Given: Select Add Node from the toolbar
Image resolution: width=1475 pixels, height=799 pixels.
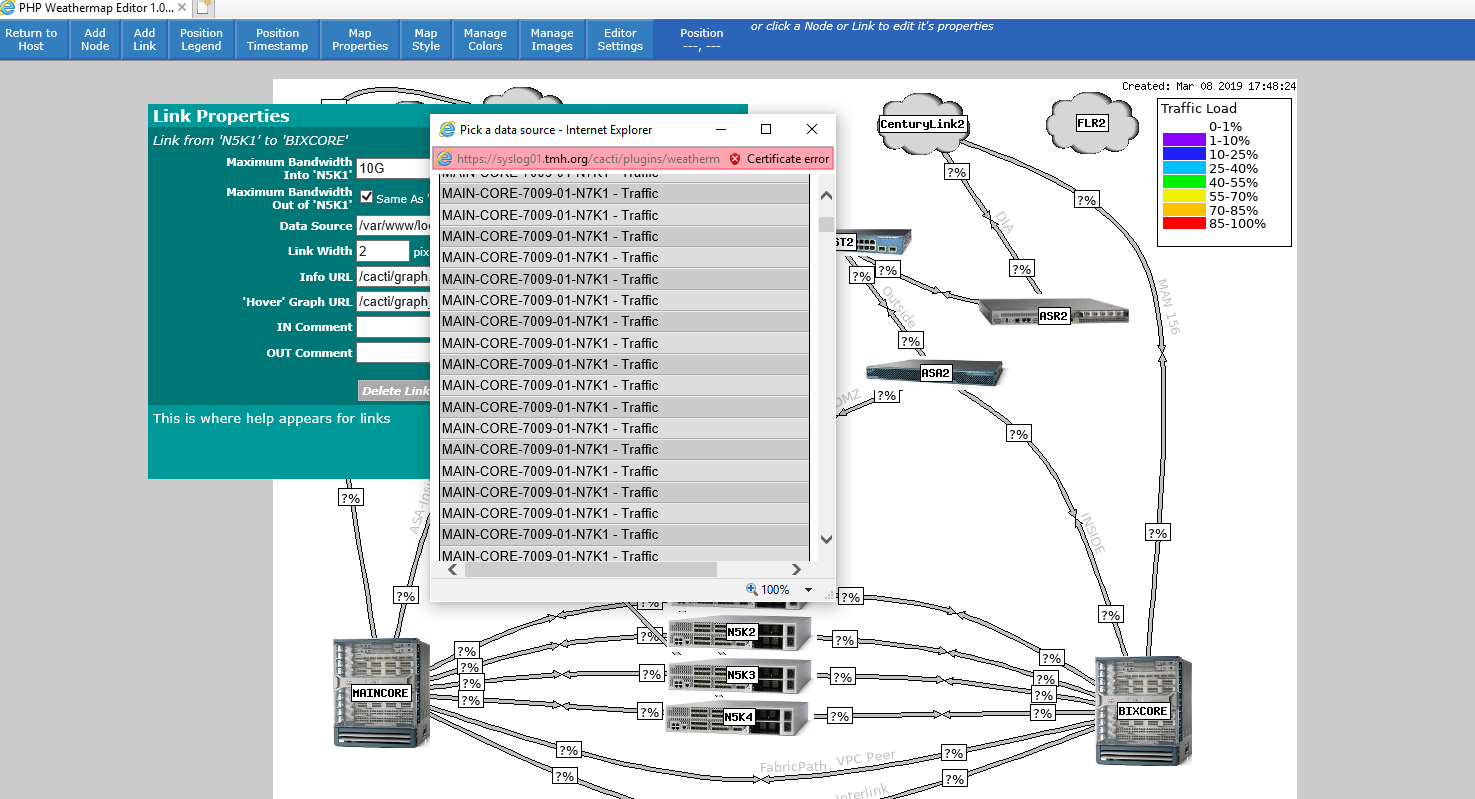Looking at the screenshot, I should click(x=95, y=39).
